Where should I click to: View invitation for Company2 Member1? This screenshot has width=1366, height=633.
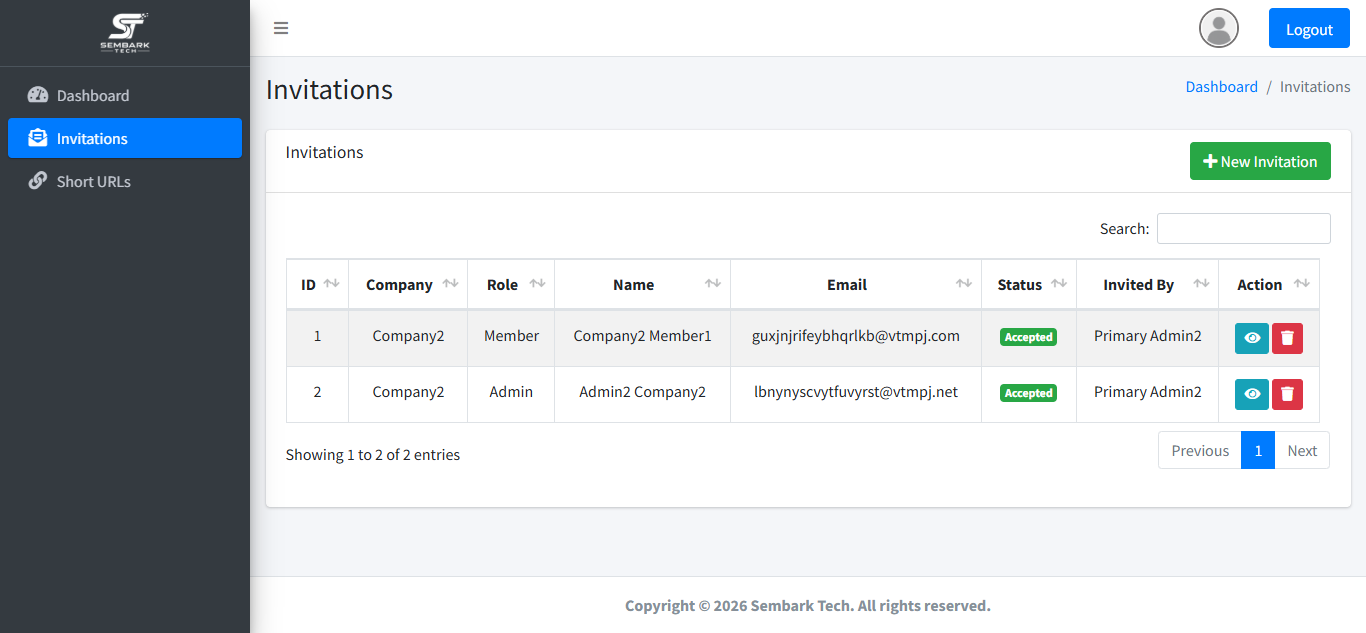pos(1252,338)
